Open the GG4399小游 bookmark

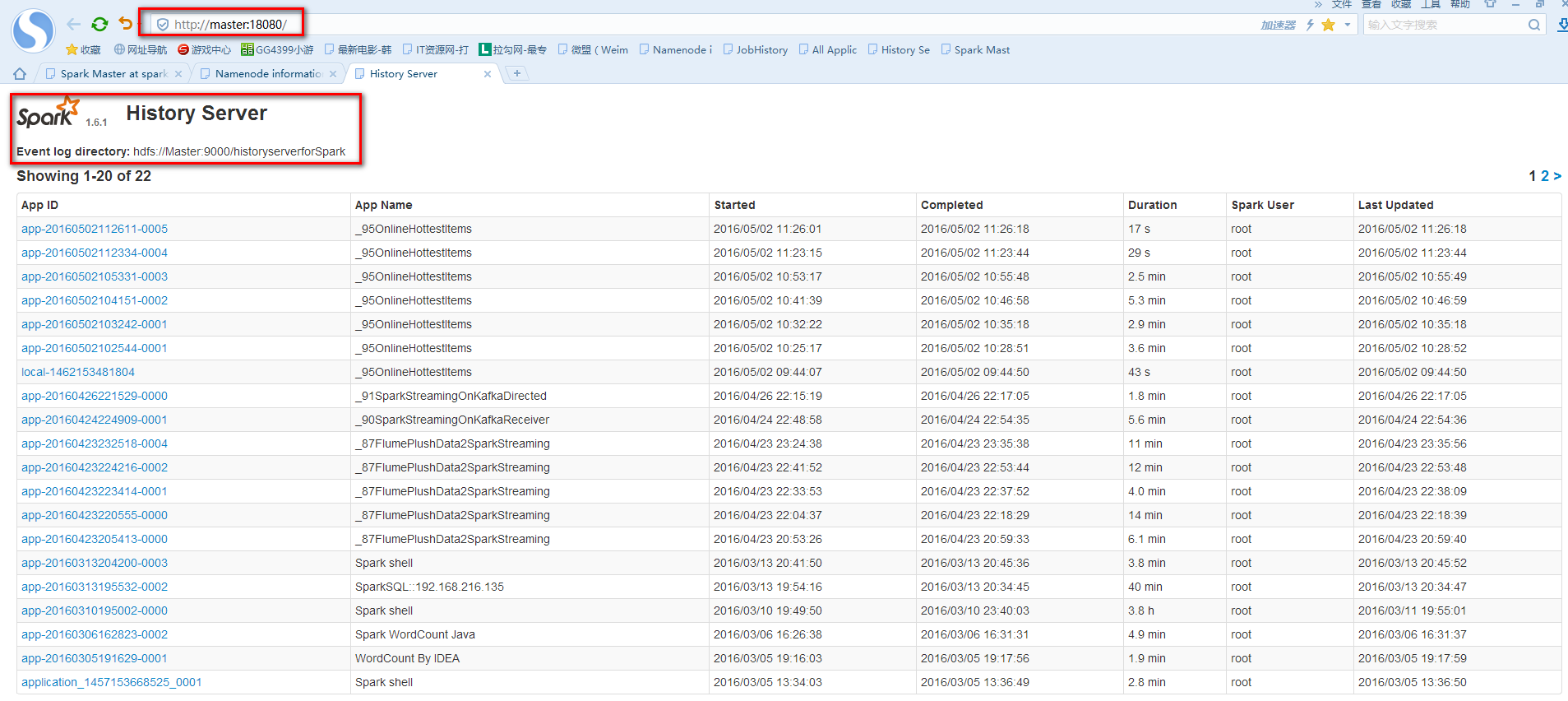(x=277, y=50)
